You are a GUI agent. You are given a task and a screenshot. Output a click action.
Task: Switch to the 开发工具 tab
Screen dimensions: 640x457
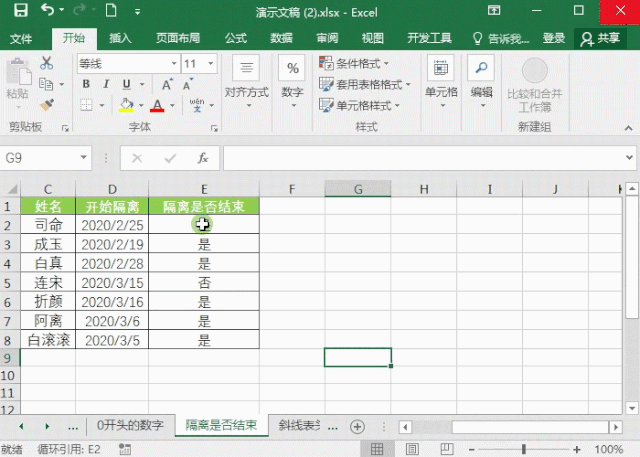coord(429,38)
